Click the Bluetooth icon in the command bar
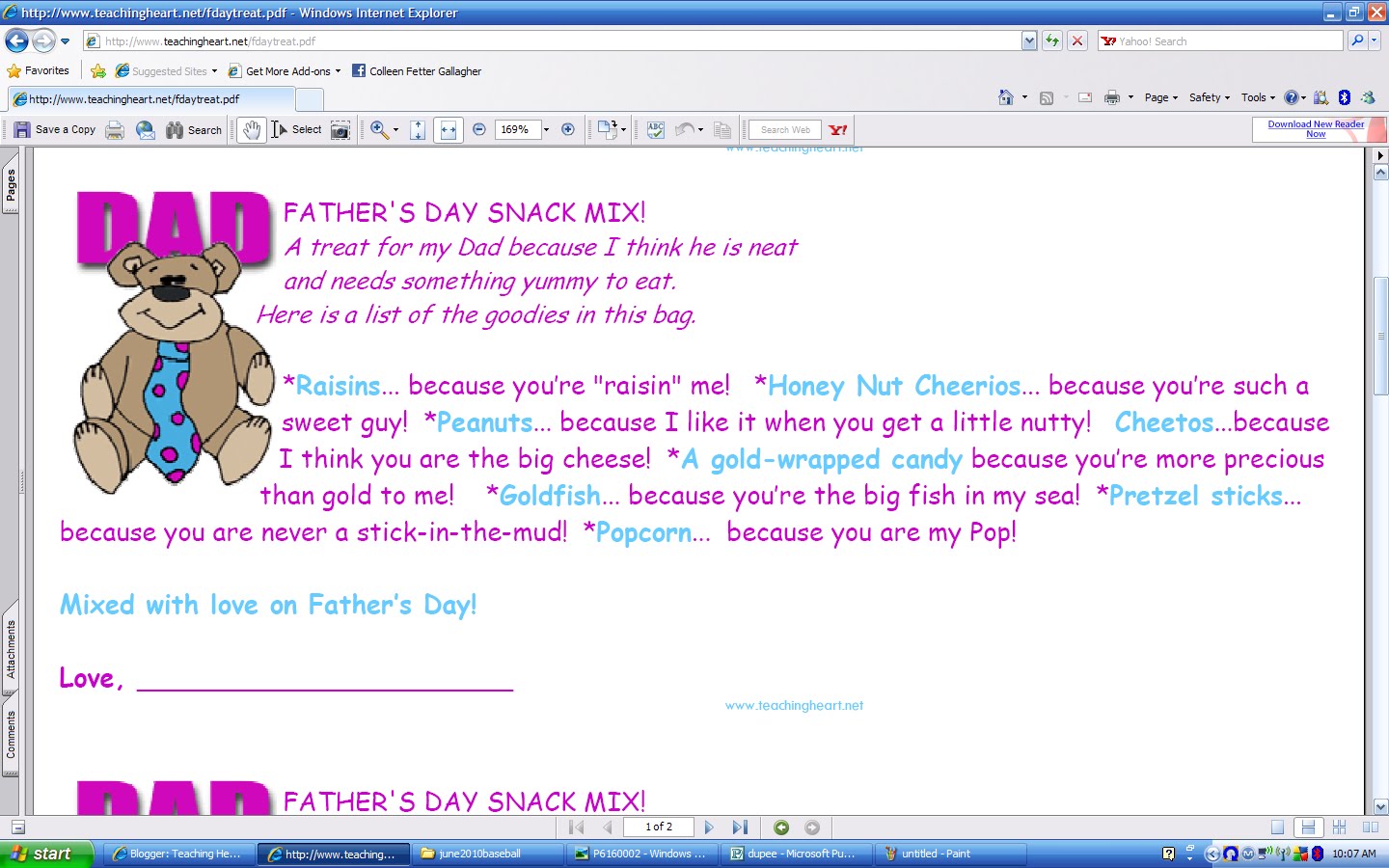 1345,97
